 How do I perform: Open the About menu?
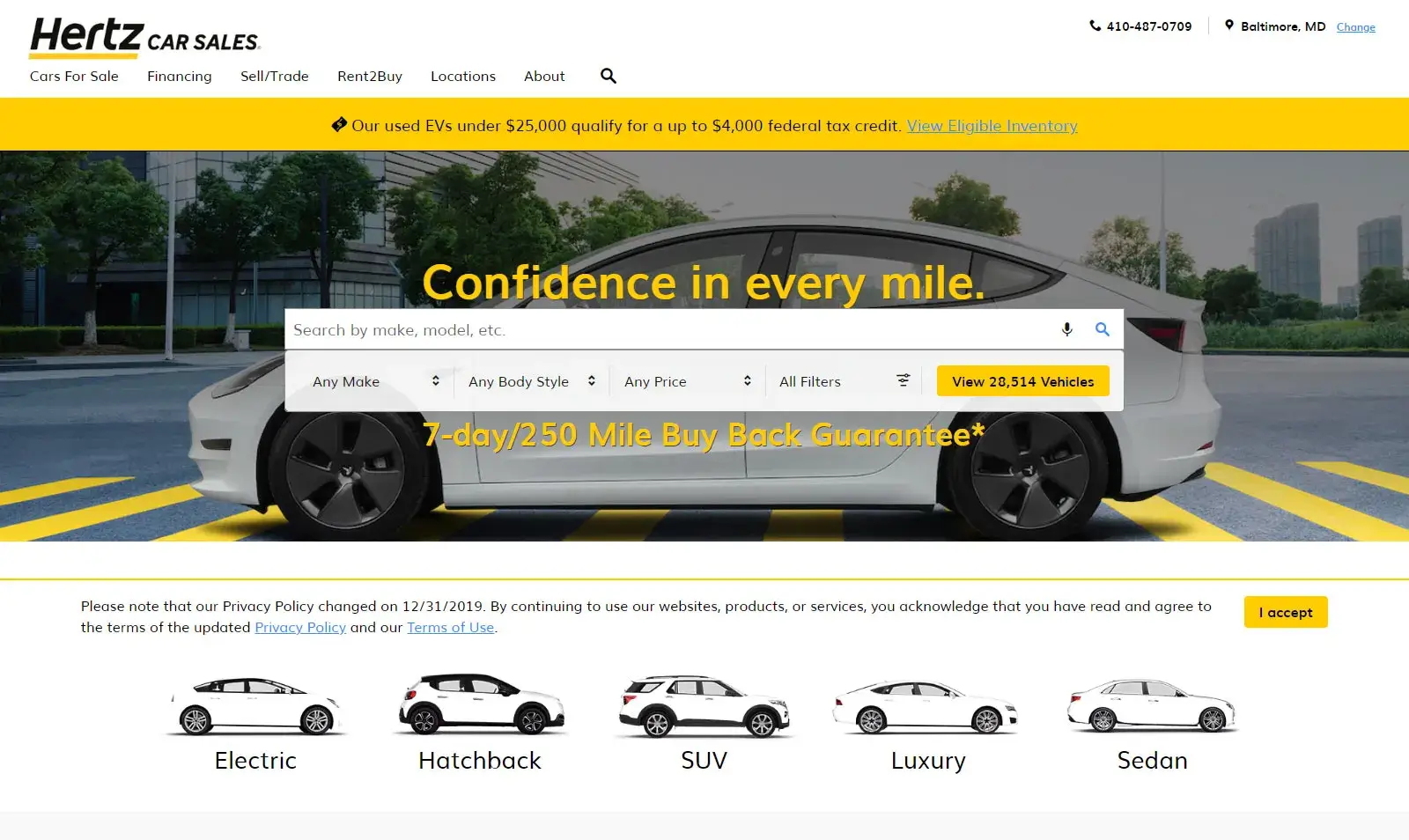click(544, 76)
